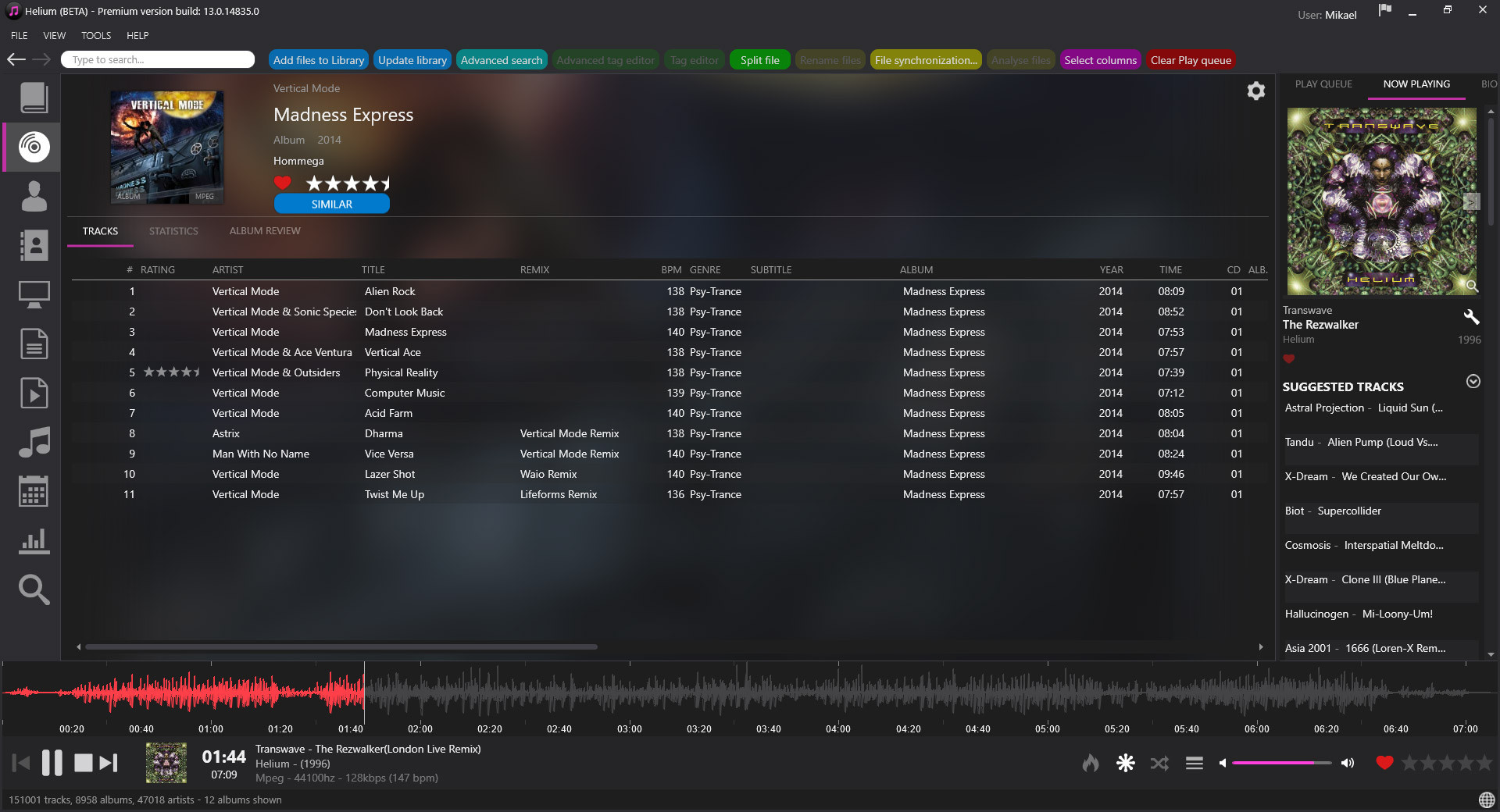Open the TOOLS menu
The height and width of the screenshot is (812, 1500).
96,35
